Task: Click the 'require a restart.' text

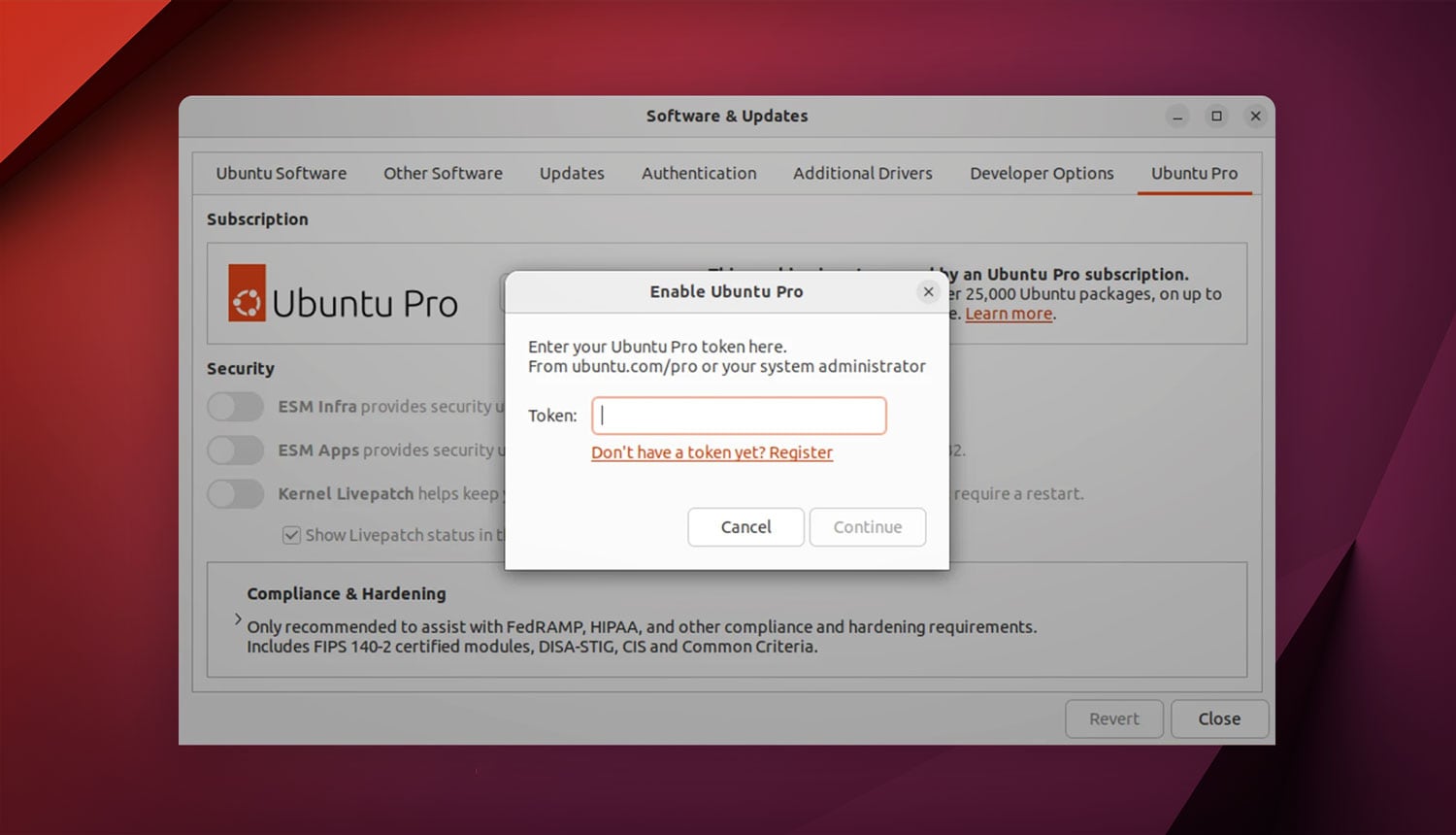Action: [x=1019, y=494]
